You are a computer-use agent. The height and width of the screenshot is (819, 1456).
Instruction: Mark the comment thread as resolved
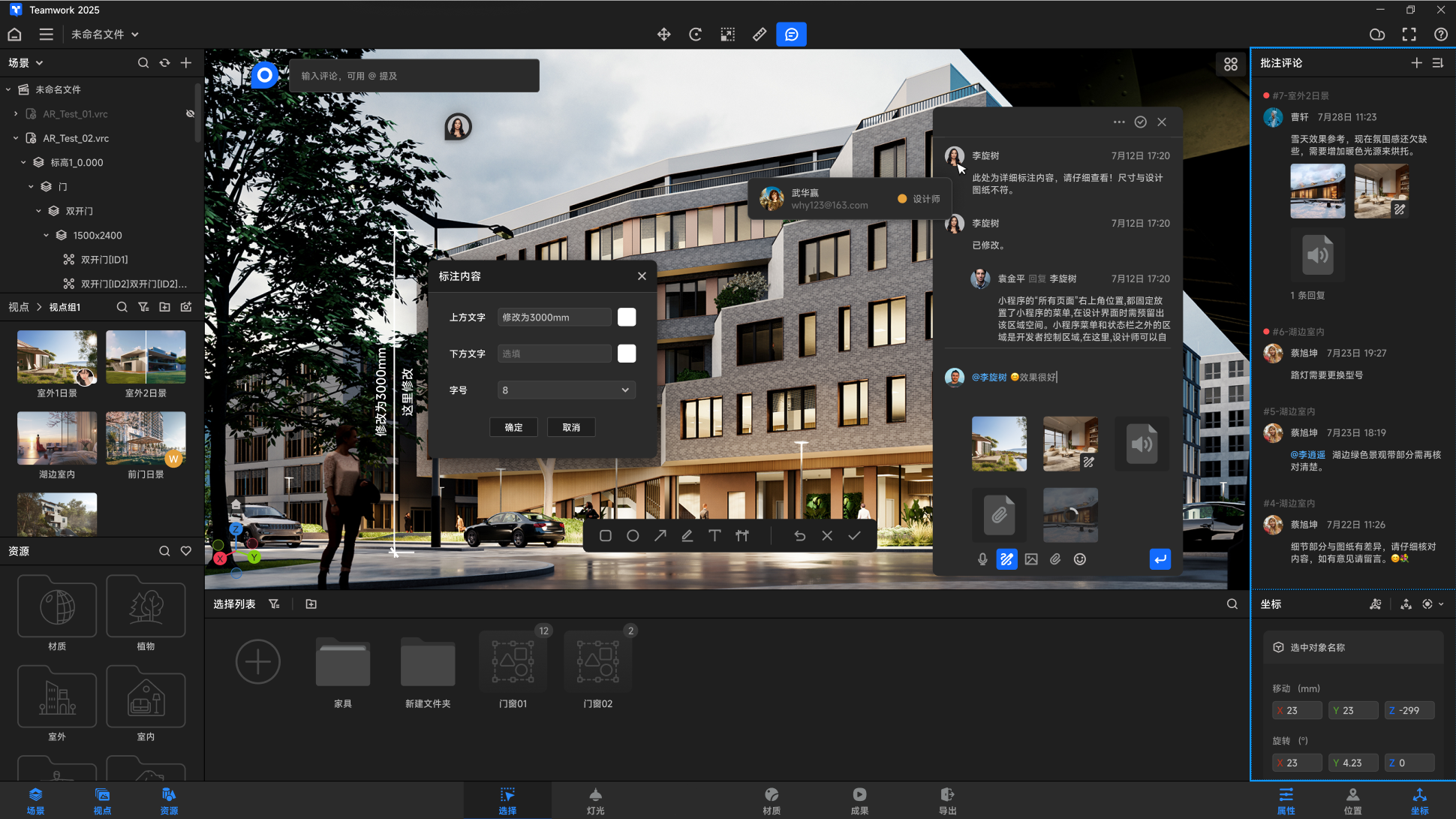1141,122
